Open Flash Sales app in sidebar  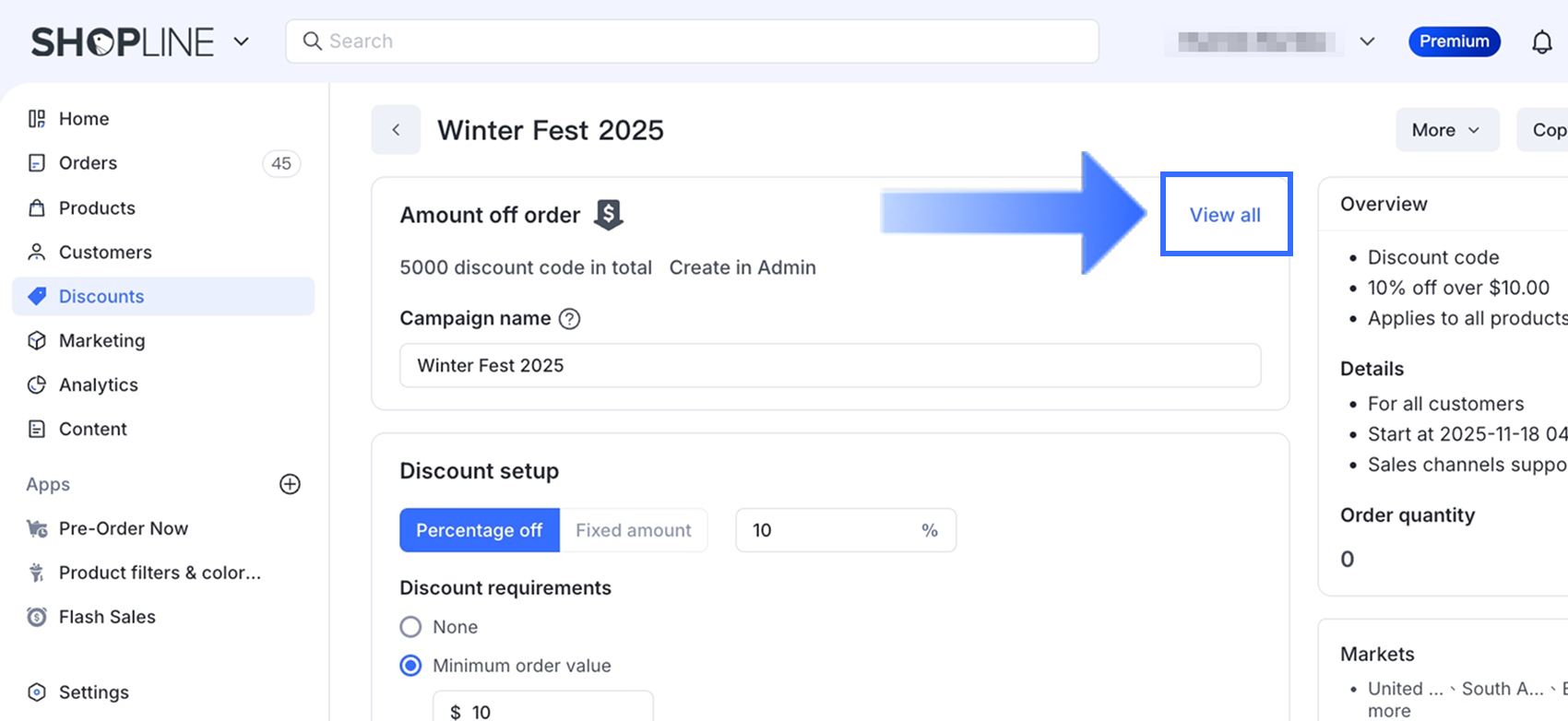pyautogui.click(x=107, y=617)
